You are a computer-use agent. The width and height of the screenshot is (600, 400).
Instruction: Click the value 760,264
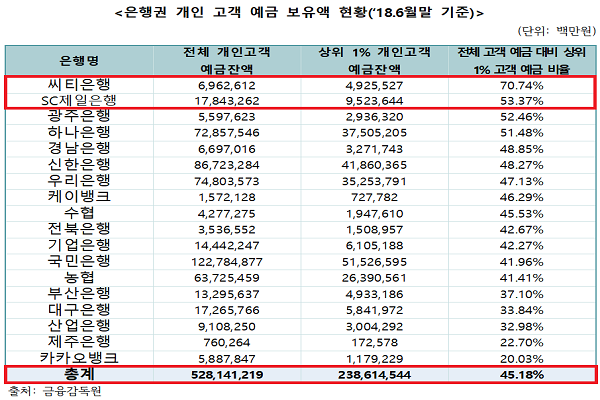227,342
